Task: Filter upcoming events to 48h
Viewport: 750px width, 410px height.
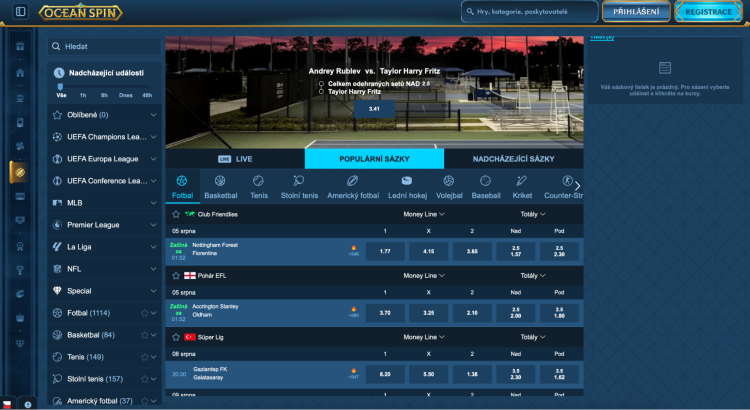Action: 147,95
